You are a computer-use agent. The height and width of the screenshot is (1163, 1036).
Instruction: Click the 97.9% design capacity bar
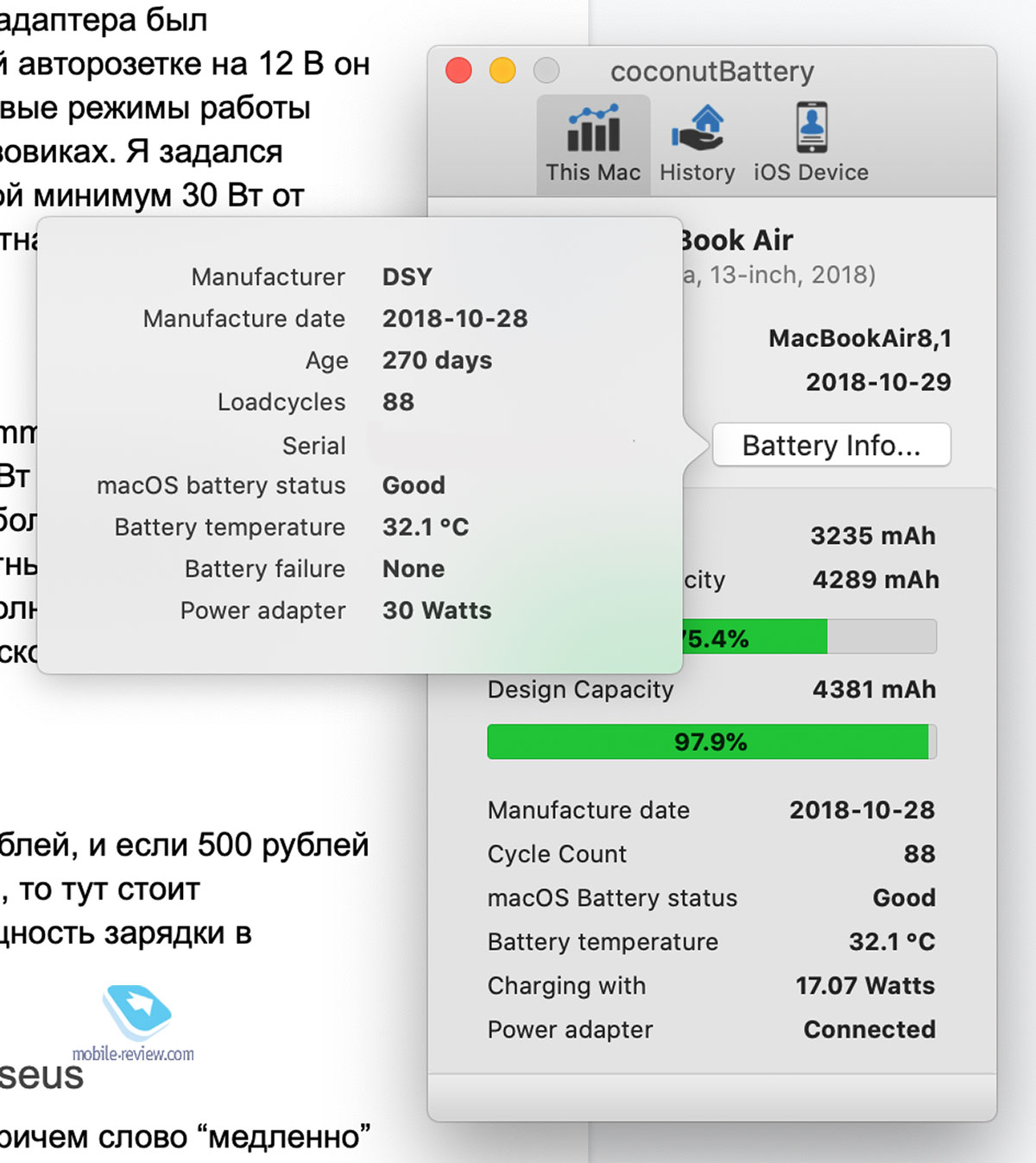click(711, 742)
